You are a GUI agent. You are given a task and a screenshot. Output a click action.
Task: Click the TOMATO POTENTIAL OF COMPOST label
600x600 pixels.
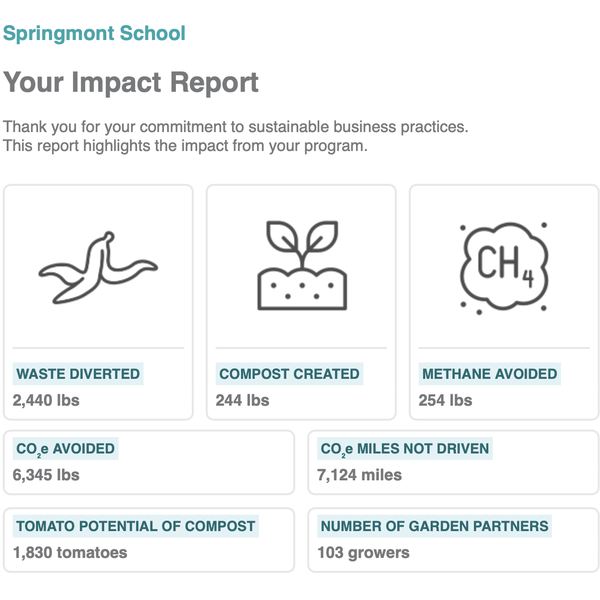coord(136,526)
